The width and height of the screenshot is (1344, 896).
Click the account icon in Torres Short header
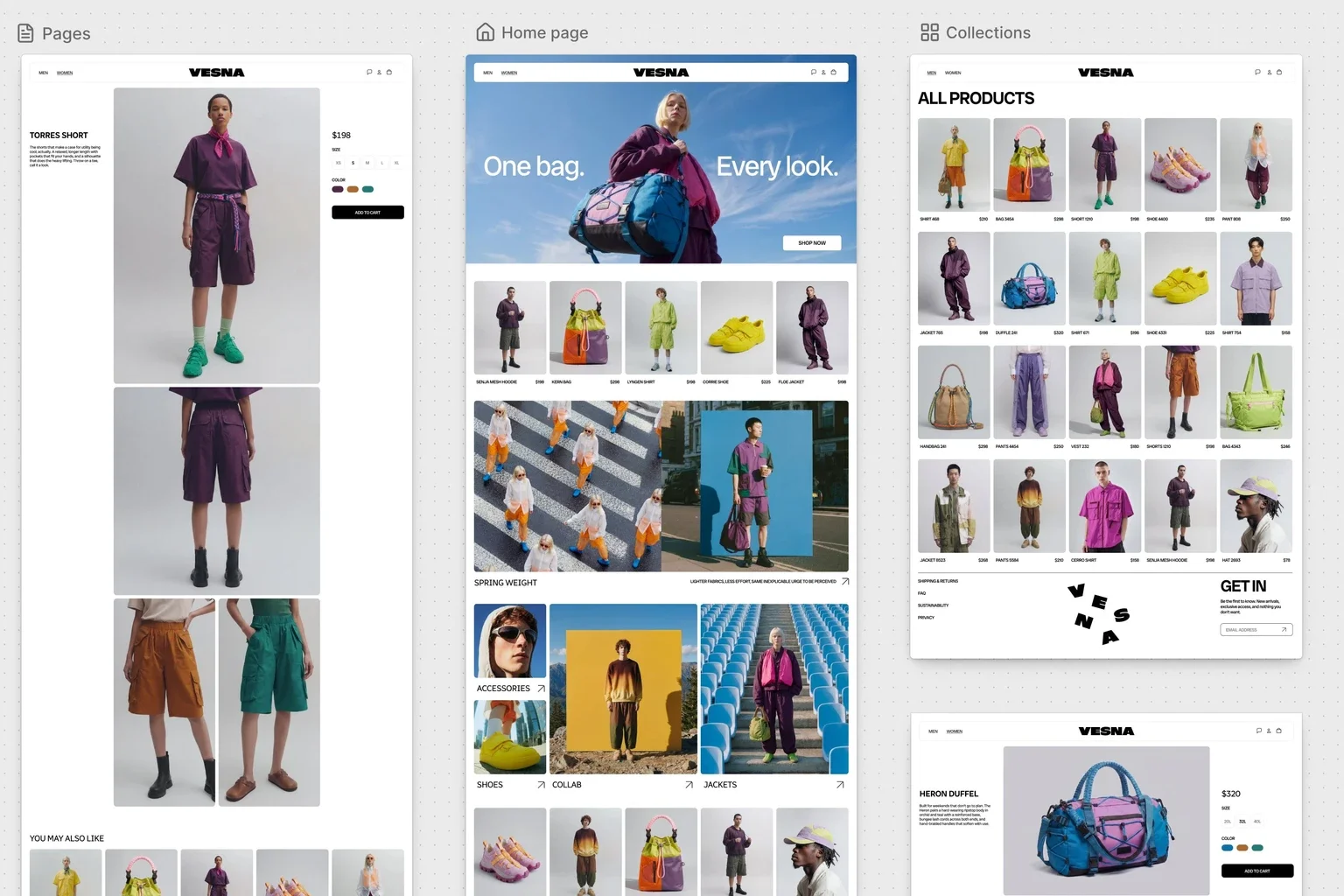379,73
